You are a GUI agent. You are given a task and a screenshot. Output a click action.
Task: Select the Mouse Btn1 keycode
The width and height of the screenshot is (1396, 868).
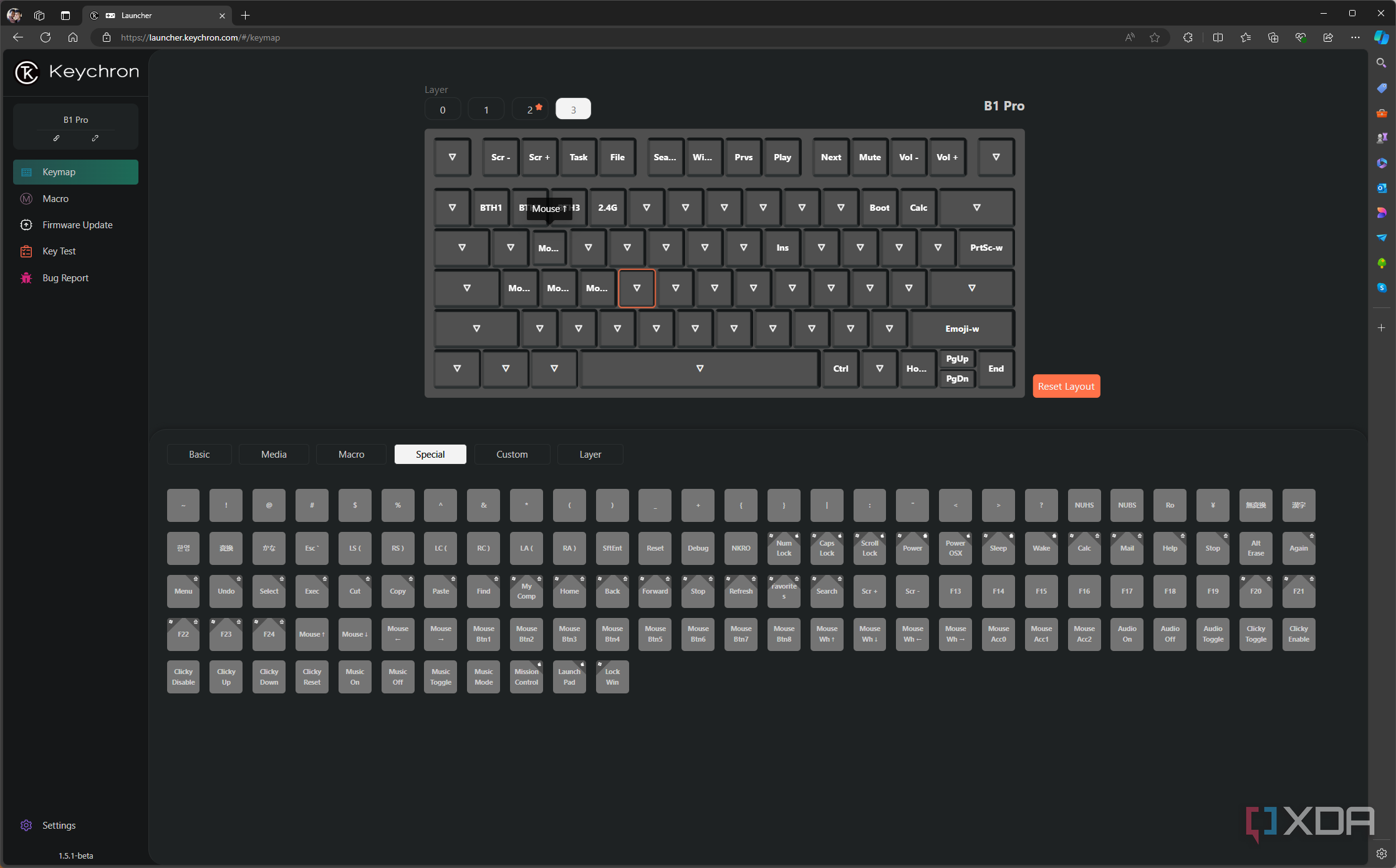click(x=483, y=634)
